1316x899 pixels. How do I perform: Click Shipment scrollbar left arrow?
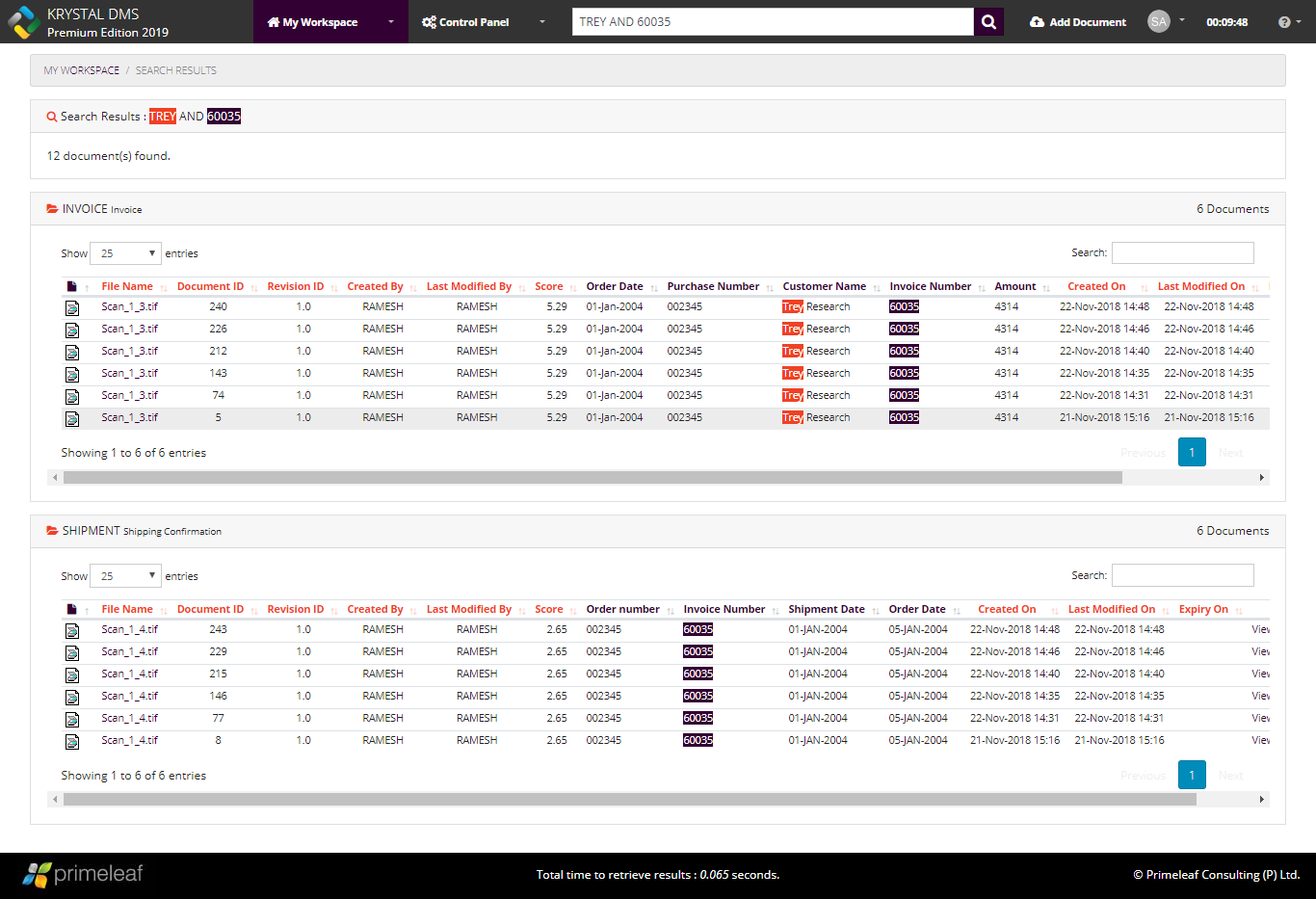click(x=55, y=799)
